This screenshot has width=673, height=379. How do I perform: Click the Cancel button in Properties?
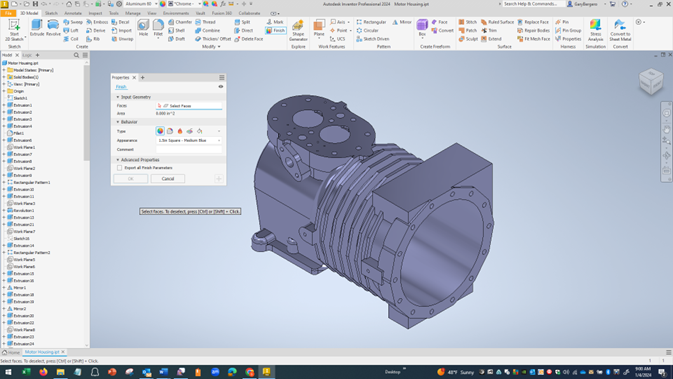(168, 179)
